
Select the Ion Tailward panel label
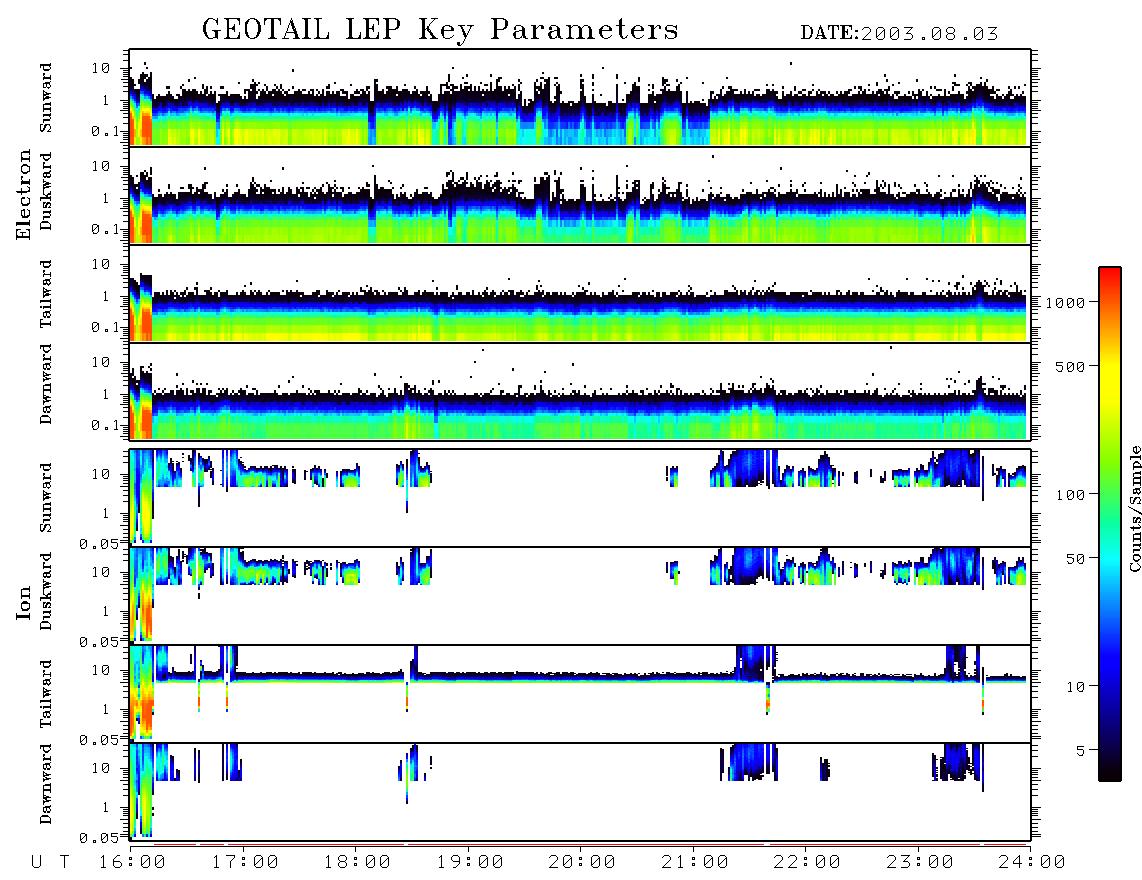click(46, 694)
